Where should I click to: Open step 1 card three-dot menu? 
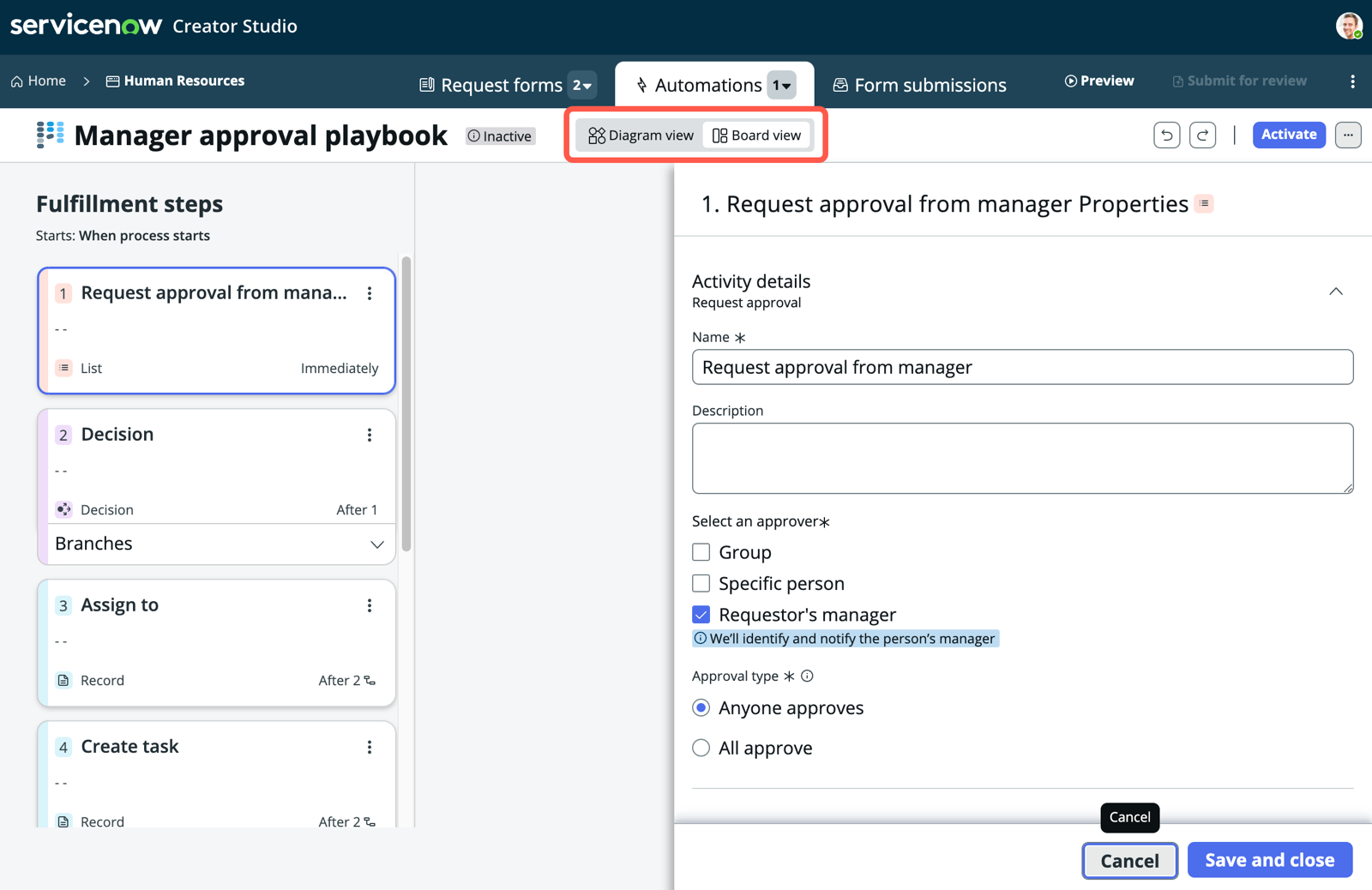(370, 293)
